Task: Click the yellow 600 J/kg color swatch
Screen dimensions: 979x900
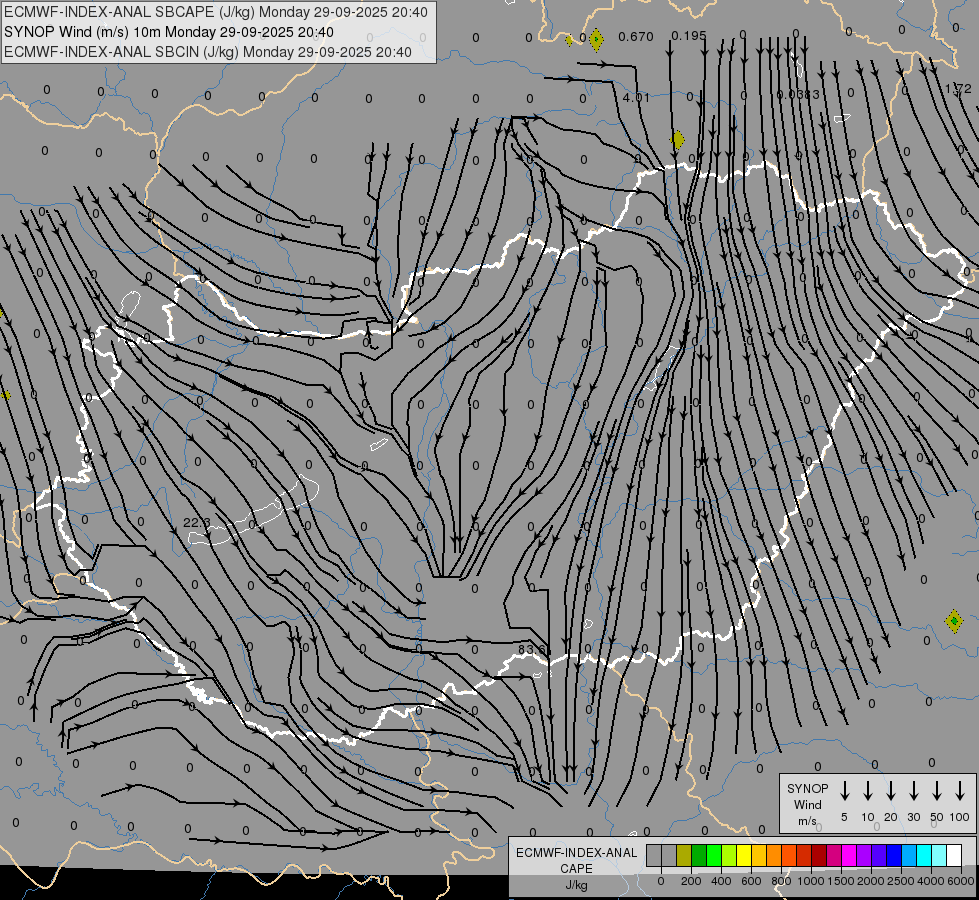Action: pyautogui.click(x=744, y=855)
